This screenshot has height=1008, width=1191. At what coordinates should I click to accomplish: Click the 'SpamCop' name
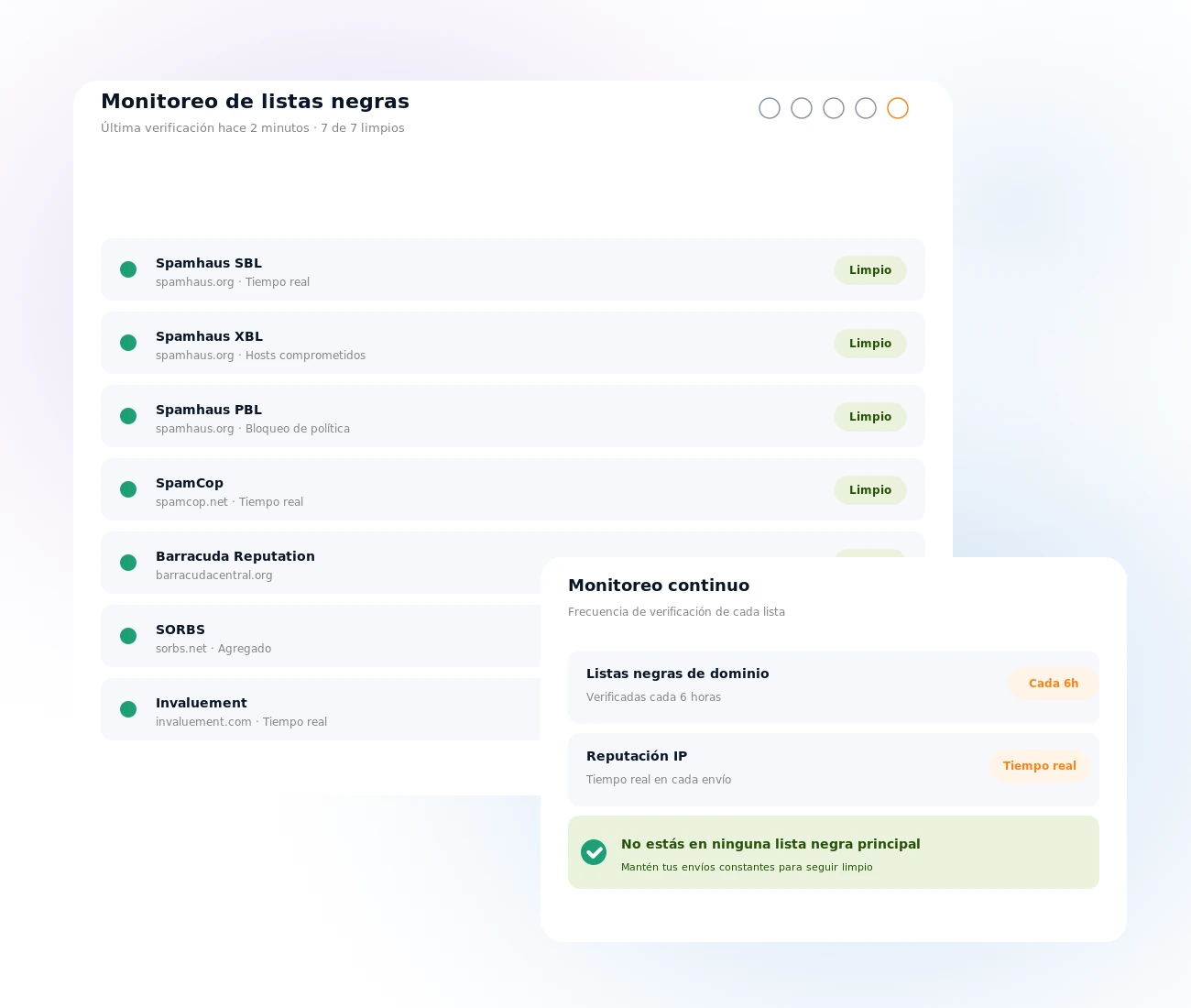pos(190,483)
